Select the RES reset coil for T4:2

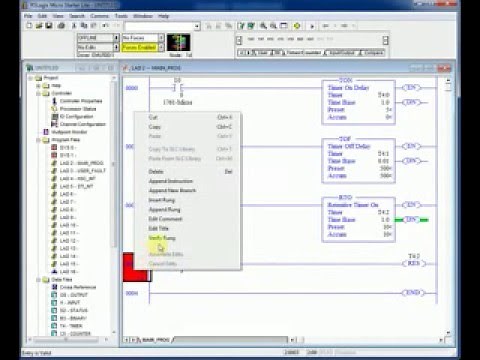(414, 263)
